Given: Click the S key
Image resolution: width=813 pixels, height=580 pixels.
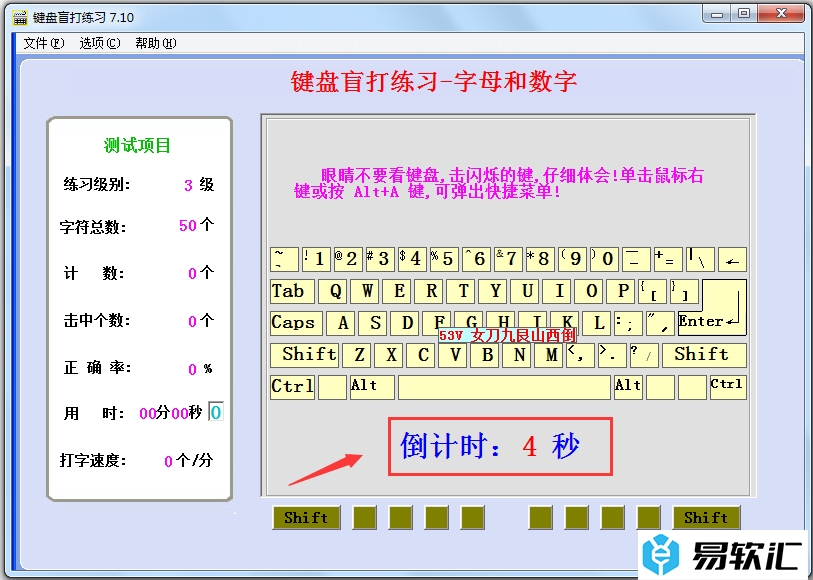Looking at the screenshot, I should pos(373,323).
